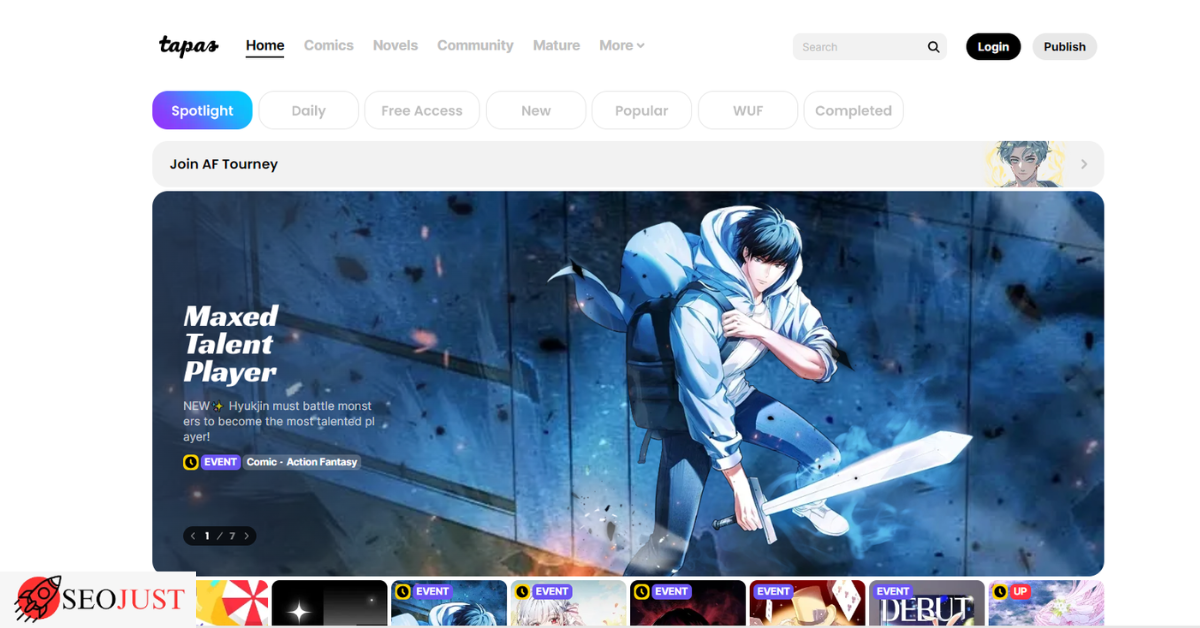Open the tapas logo homepage link
The image size is (1200, 628).
tap(188, 46)
